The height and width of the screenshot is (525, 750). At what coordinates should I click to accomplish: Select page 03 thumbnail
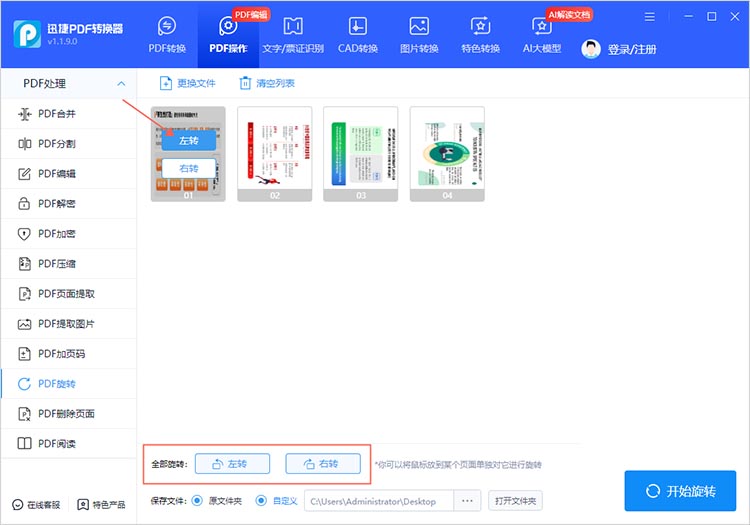coord(361,153)
